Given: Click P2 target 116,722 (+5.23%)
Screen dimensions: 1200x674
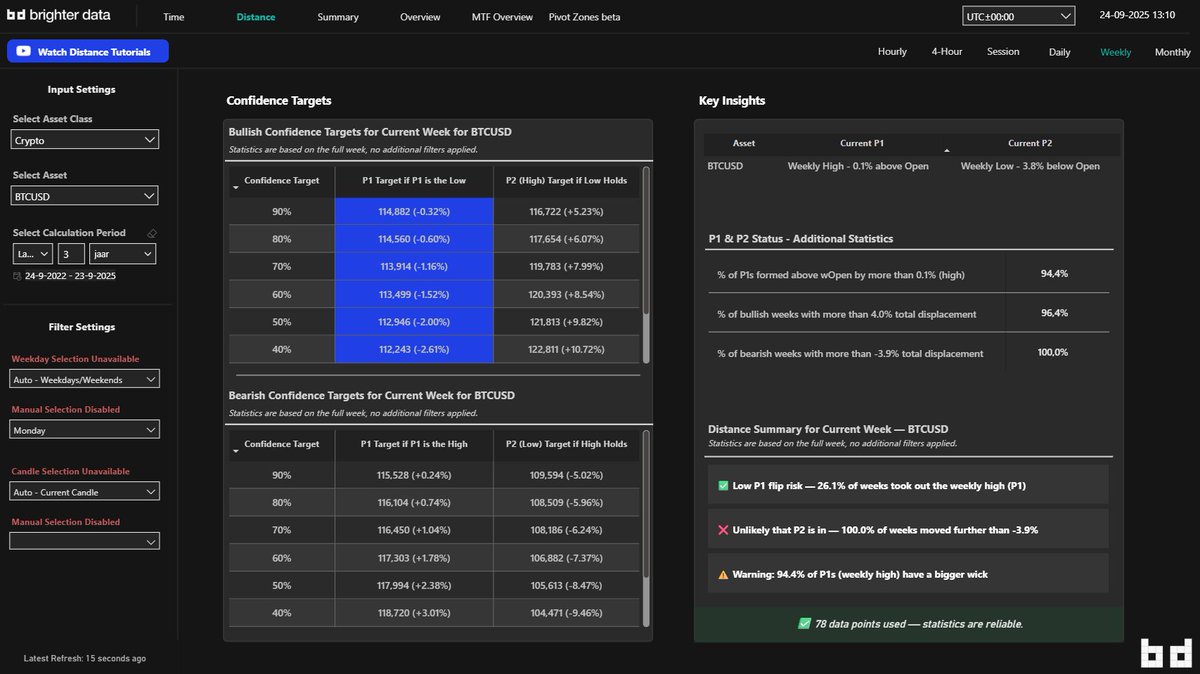Looking at the screenshot, I should pos(566,212).
